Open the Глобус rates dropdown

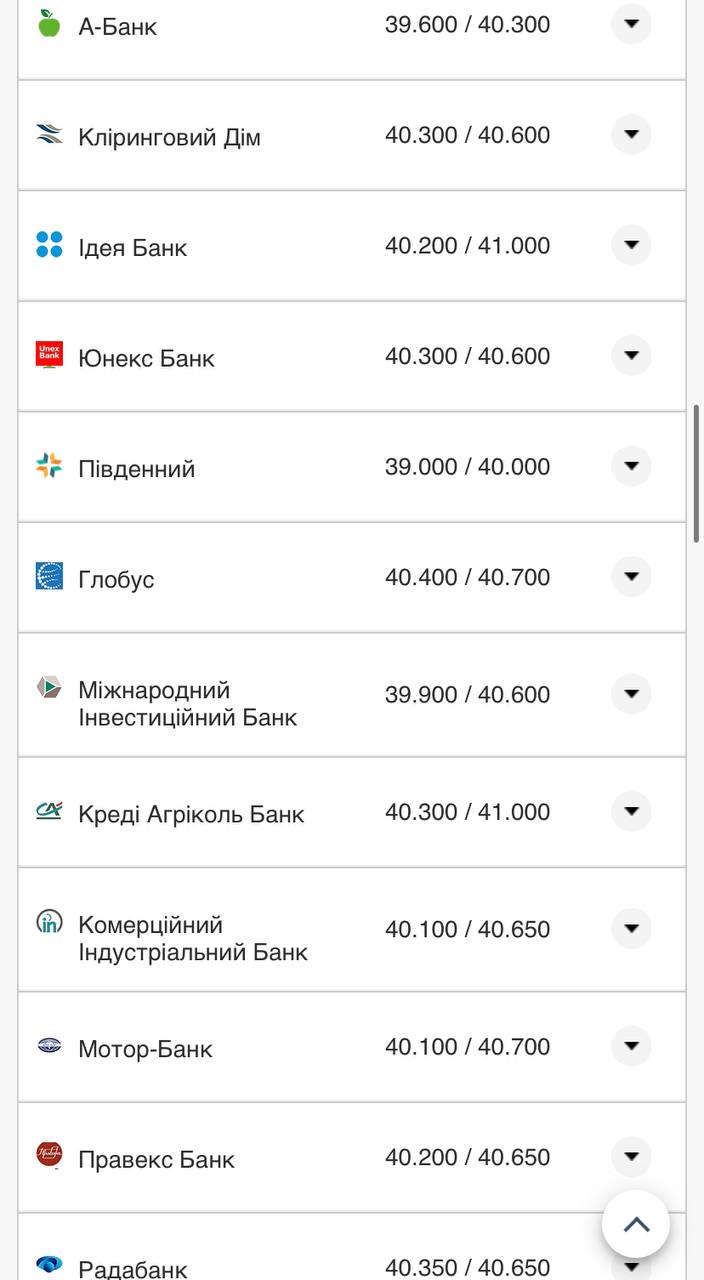pyautogui.click(x=631, y=575)
